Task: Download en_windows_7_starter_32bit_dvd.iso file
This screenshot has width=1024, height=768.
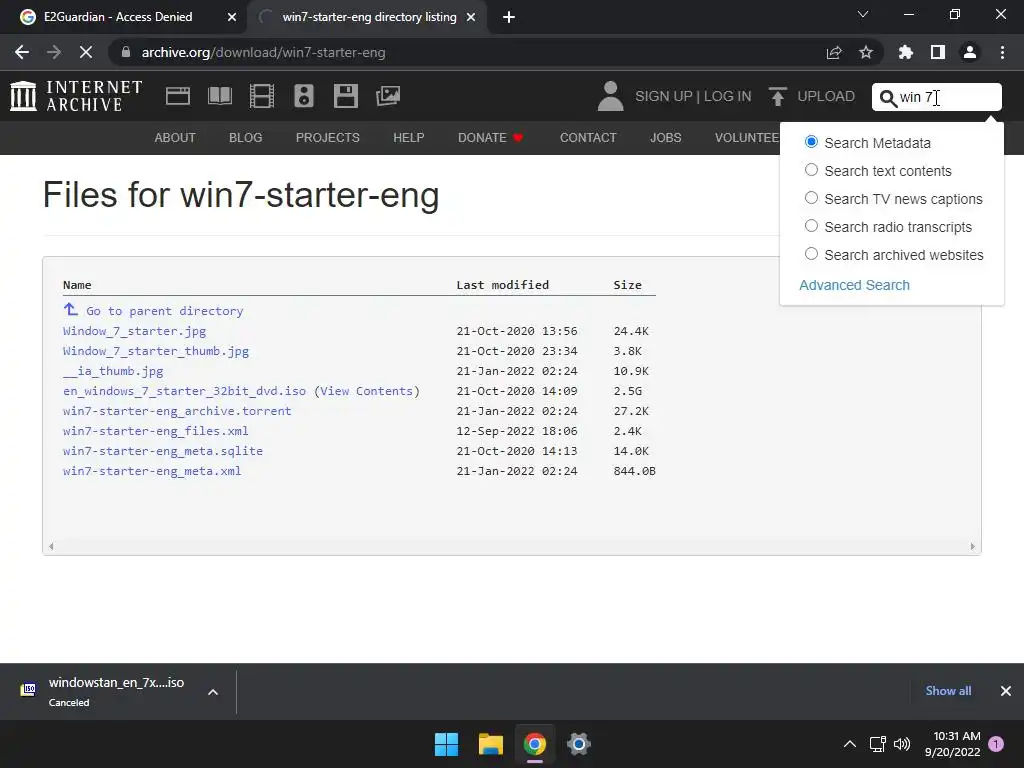Action: (x=184, y=391)
